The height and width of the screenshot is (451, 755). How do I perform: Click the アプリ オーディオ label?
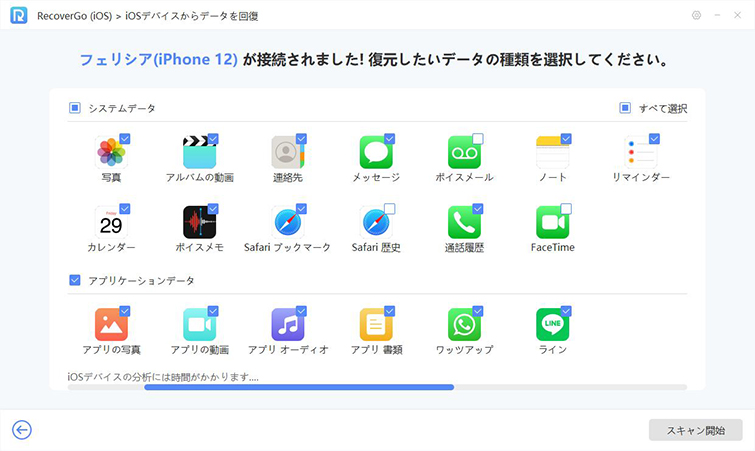click(x=287, y=350)
